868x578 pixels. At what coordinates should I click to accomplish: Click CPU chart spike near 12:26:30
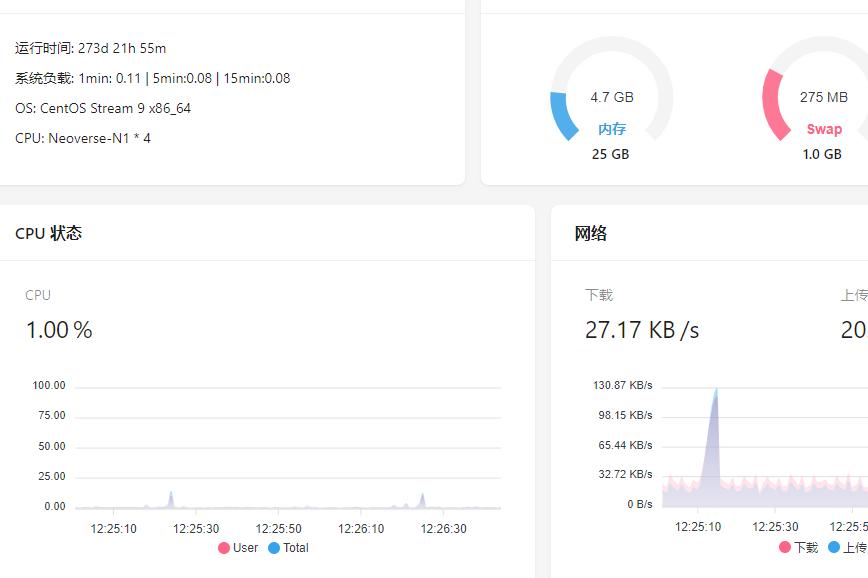coord(423,500)
